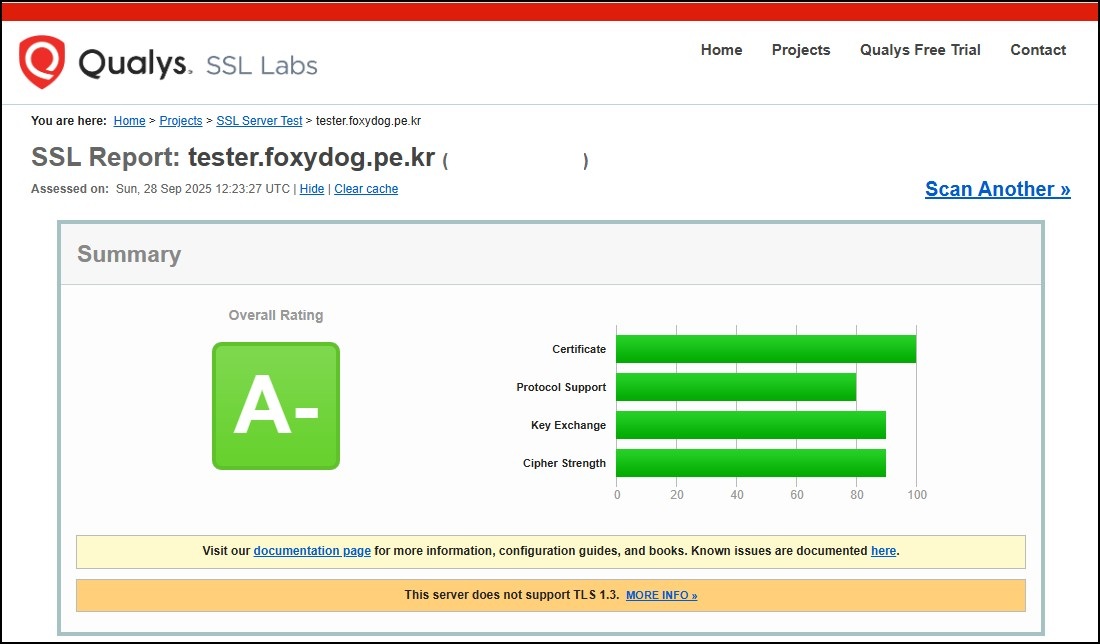The width and height of the screenshot is (1100, 644).
Task: Open the Qualys Free Trial menu item
Action: pos(920,50)
